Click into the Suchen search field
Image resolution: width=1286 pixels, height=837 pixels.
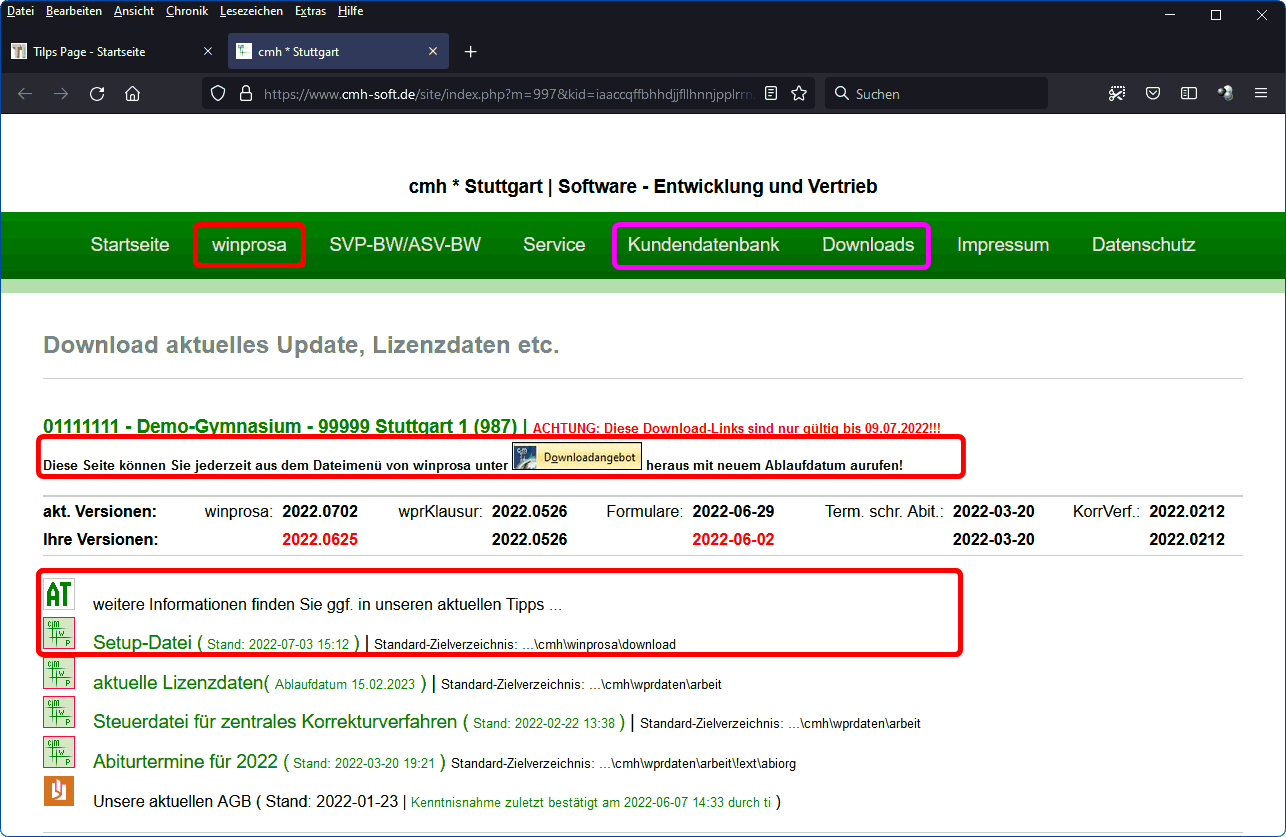tap(940, 94)
